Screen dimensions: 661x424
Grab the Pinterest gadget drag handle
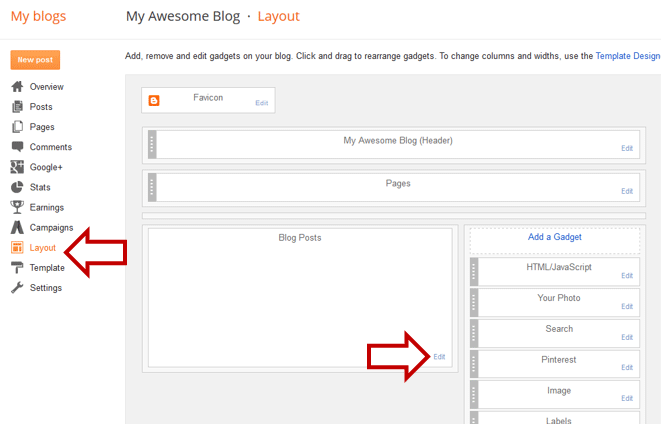474,364
